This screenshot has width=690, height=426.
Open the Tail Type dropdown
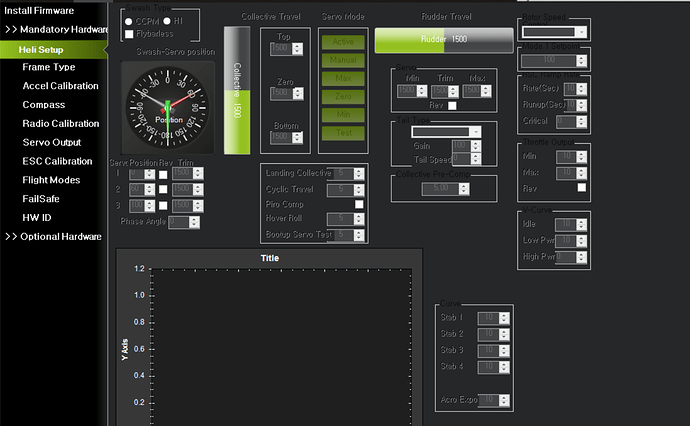pyautogui.click(x=446, y=132)
